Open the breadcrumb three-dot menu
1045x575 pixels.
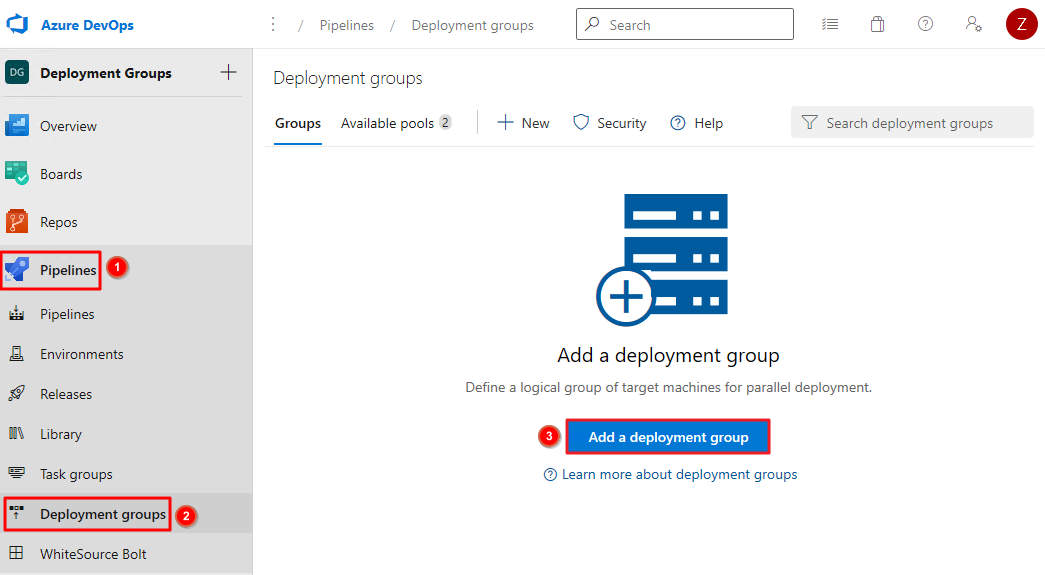(273, 25)
